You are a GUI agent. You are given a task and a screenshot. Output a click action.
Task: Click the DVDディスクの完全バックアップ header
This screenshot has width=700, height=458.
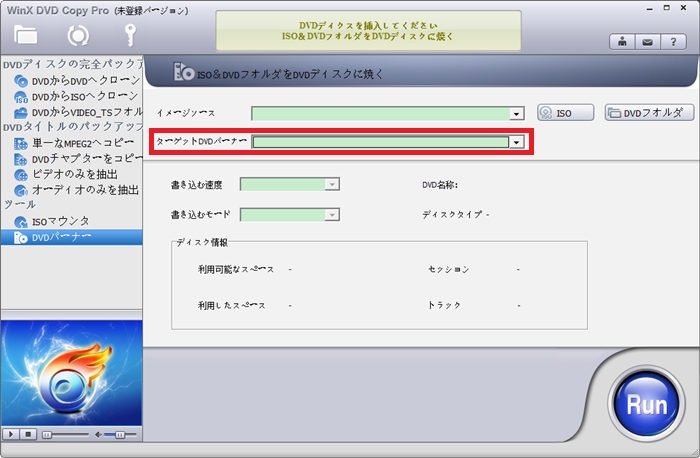[72, 64]
